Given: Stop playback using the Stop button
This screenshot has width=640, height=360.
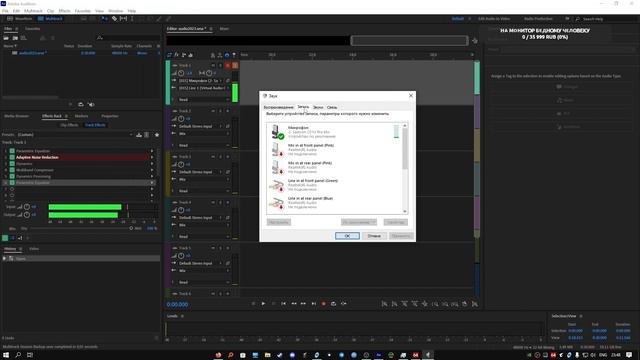Looking at the screenshot, I should (x=253, y=304).
